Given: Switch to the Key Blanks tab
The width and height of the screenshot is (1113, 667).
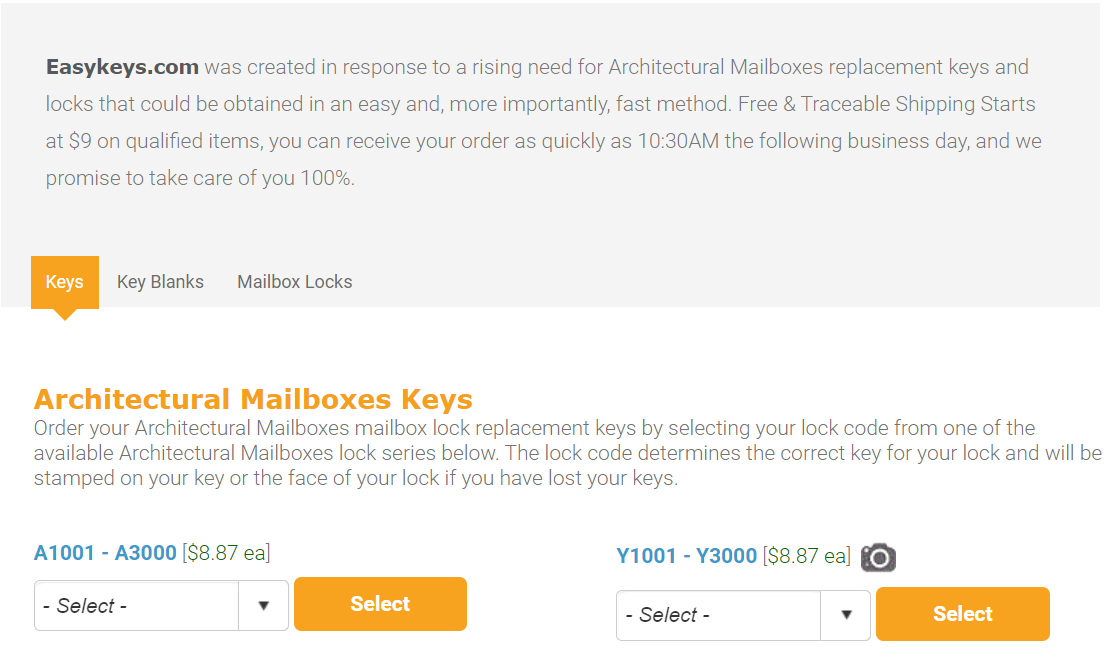Looking at the screenshot, I should 160,282.
